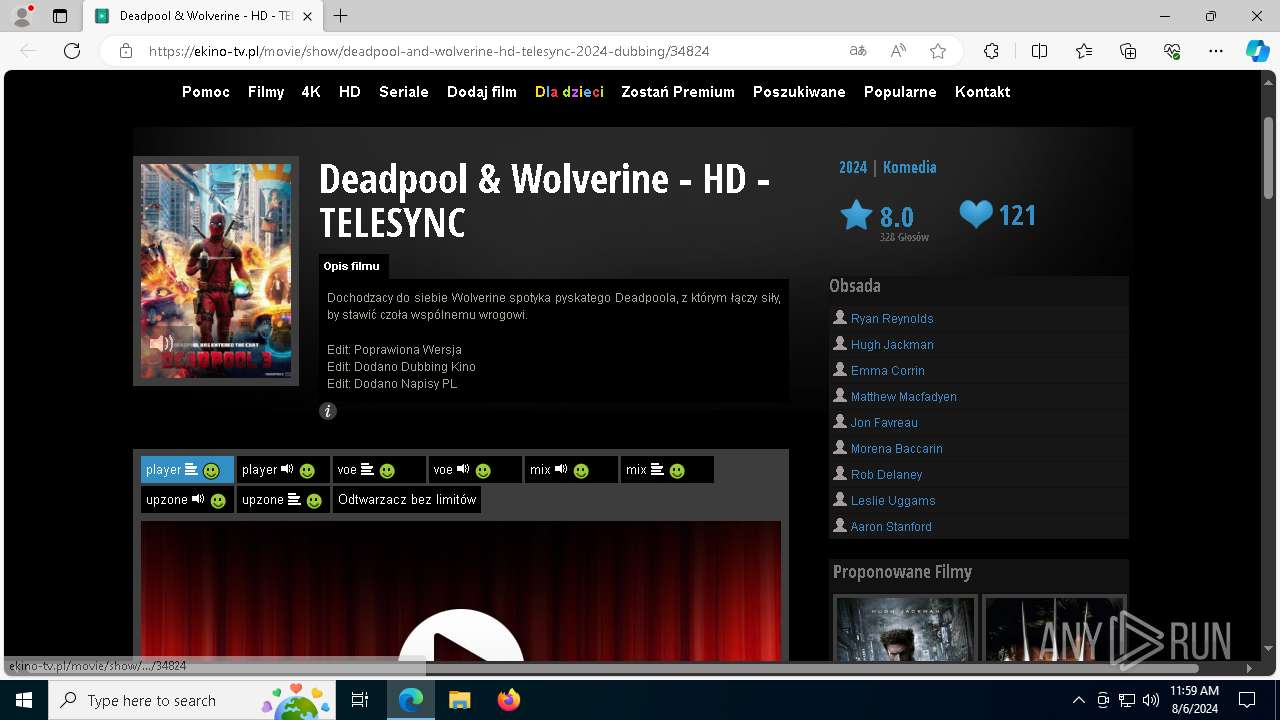
Task: Click the browser address bar URL
Action: (x=429, y=51)
